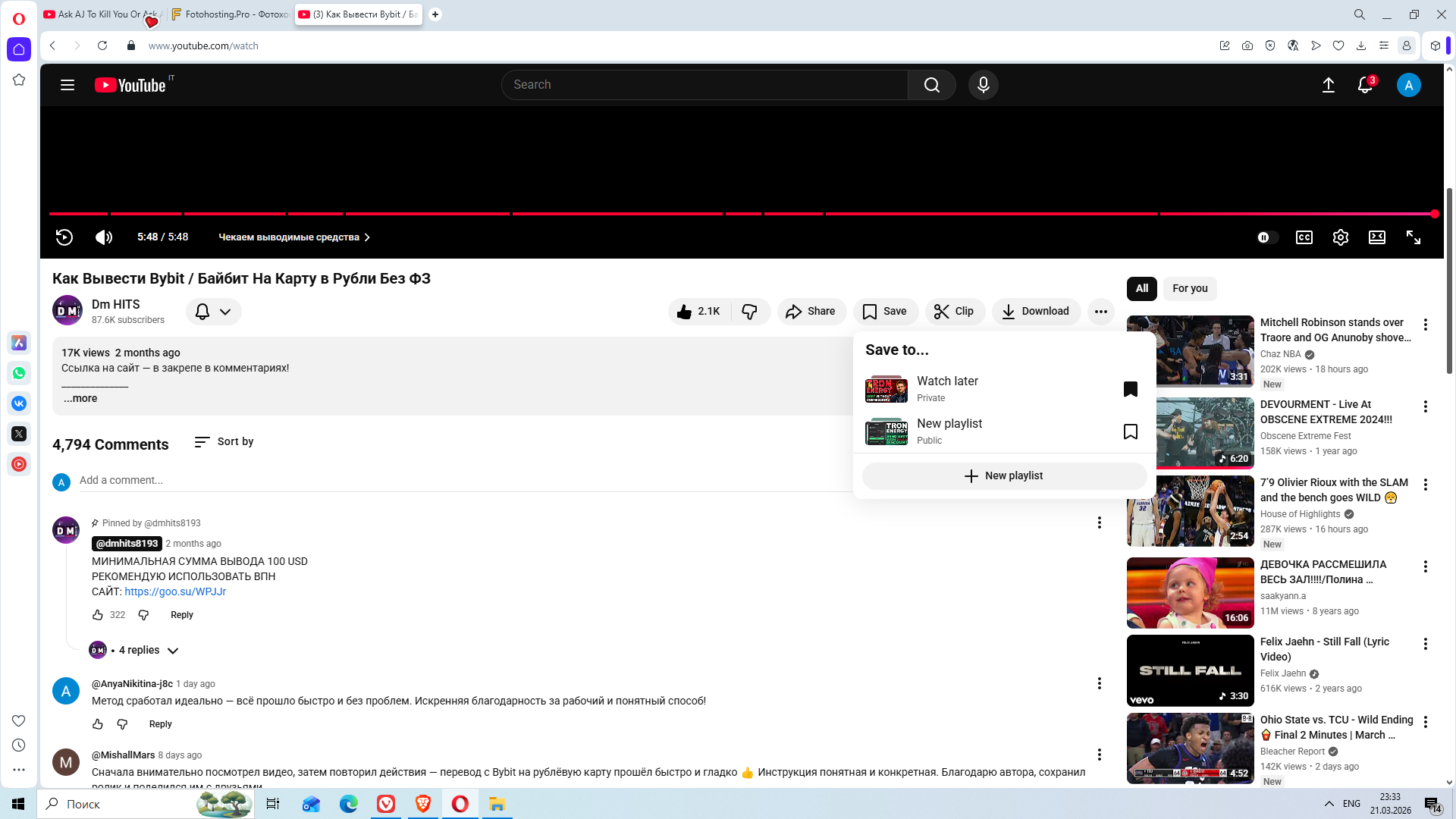Viewport: 1456px width, 819px height.
Task: Toggle the autoplay switch
Action: (1267, 237)
